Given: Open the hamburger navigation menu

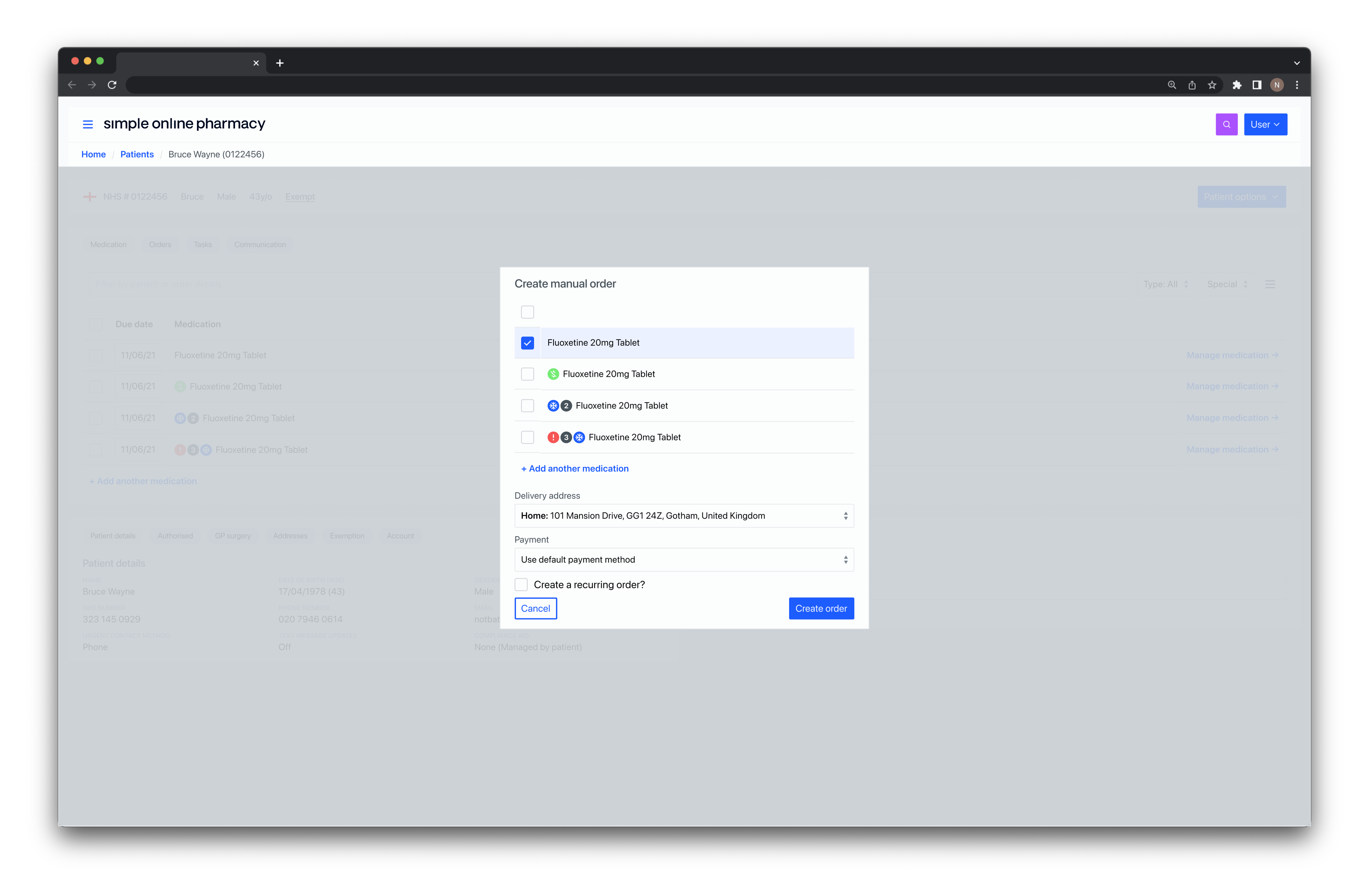Looking at the screenshot, I should 87,124.
